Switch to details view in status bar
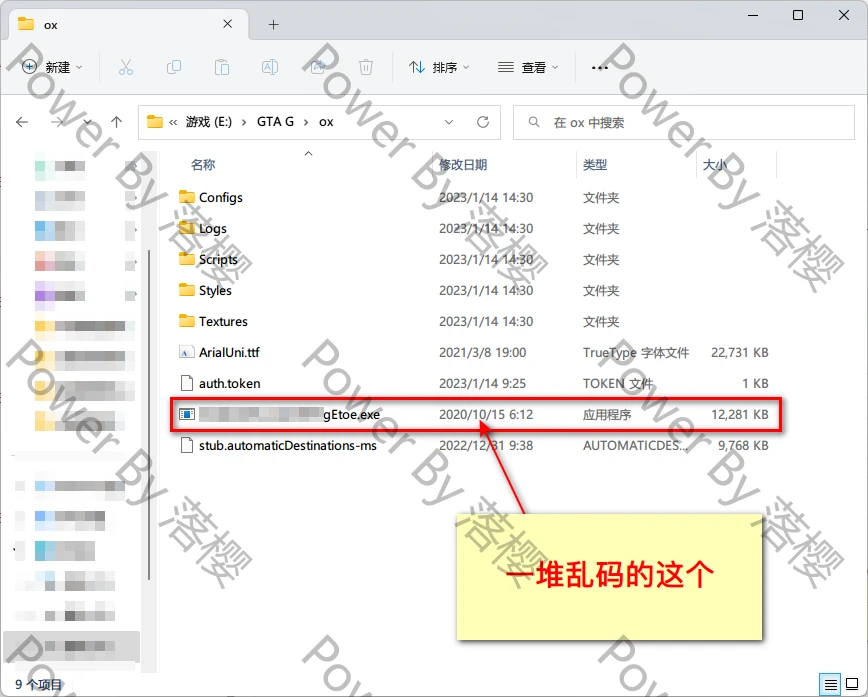 coord(830,685)
